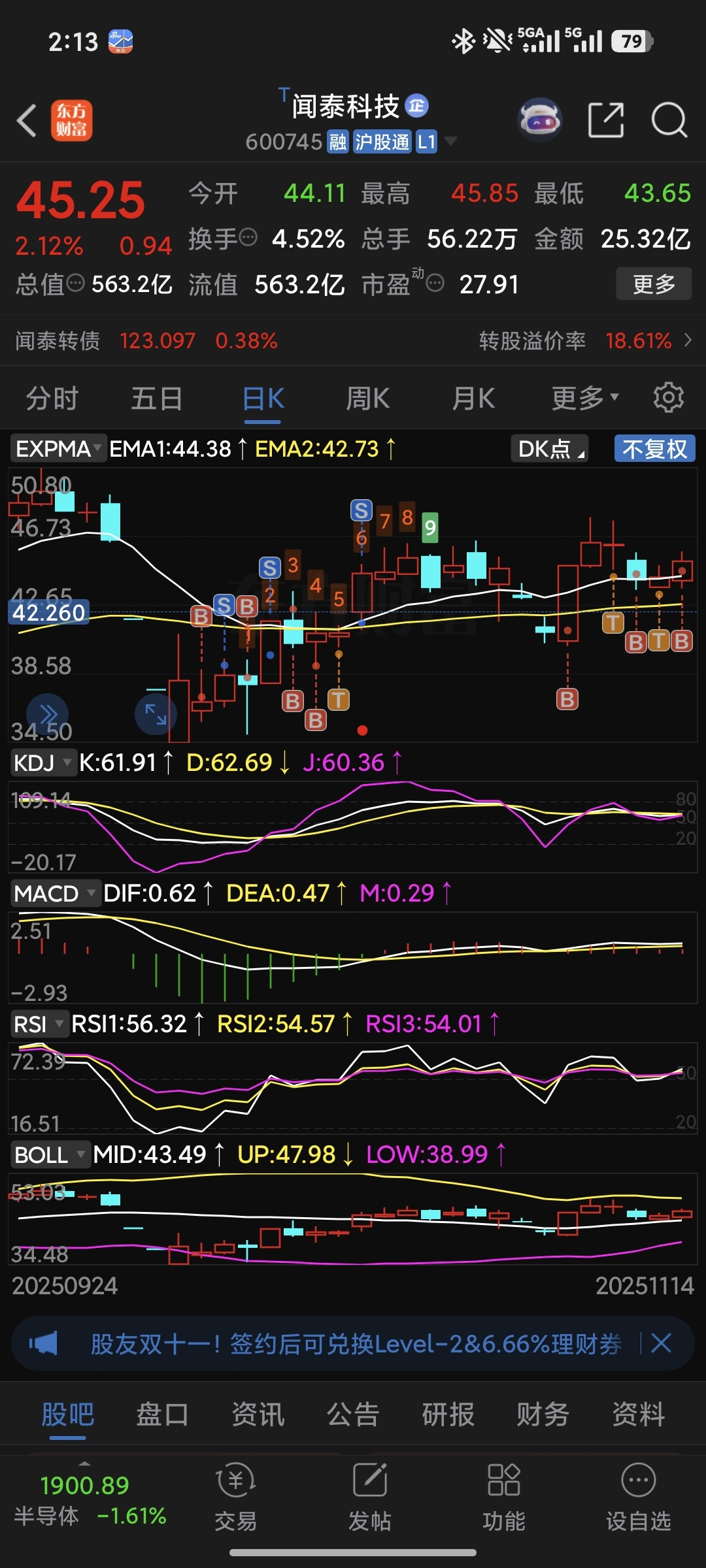Open the search magnifier icon
This screenshot has width=706, height=1568.
click(669, 120)
